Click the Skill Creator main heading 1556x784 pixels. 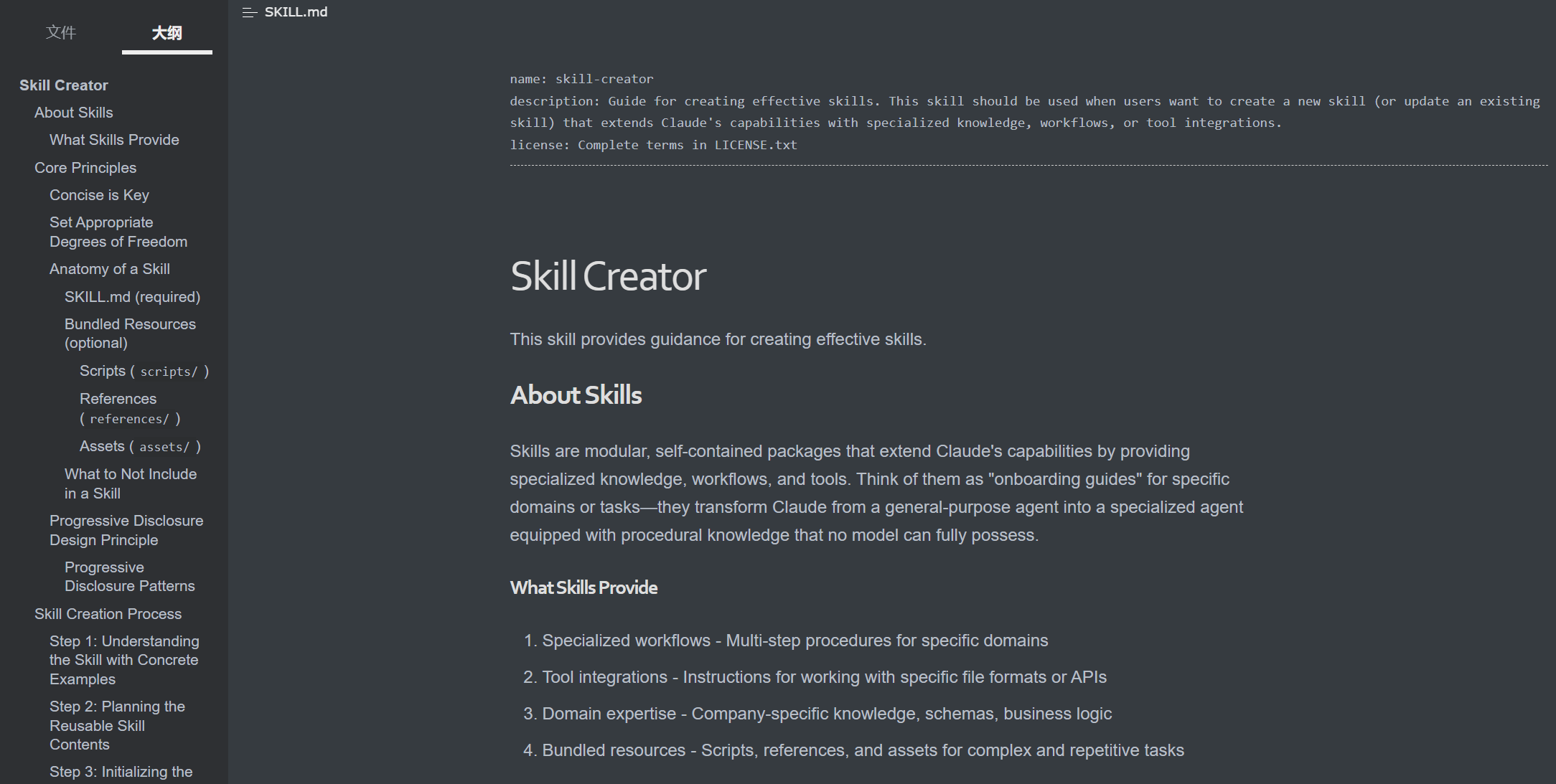[x=608, y=276]
